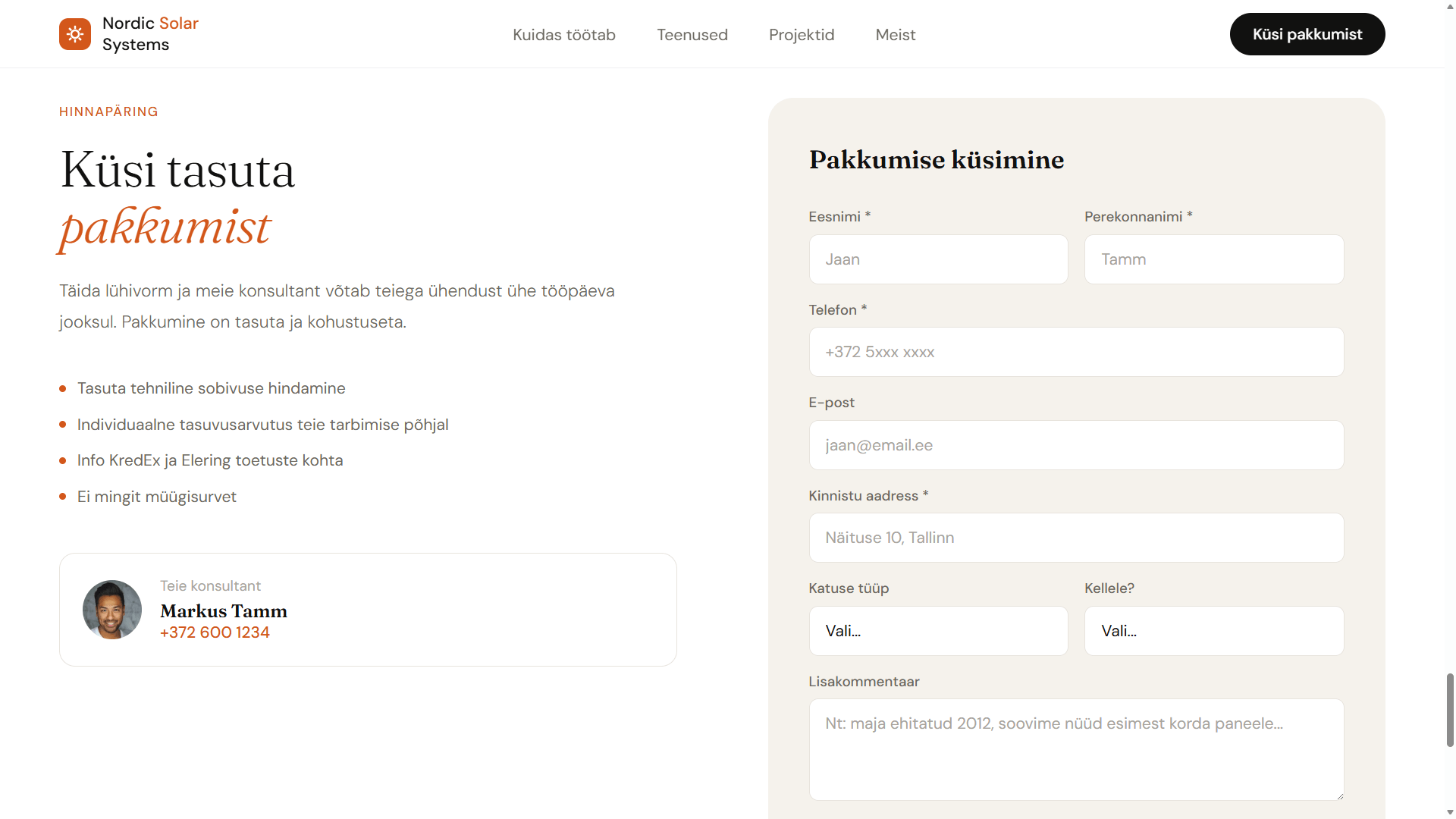This screenshot has height=819, width=1456.
Task: Select the Telefon input box
Action: click(1076, 352)
